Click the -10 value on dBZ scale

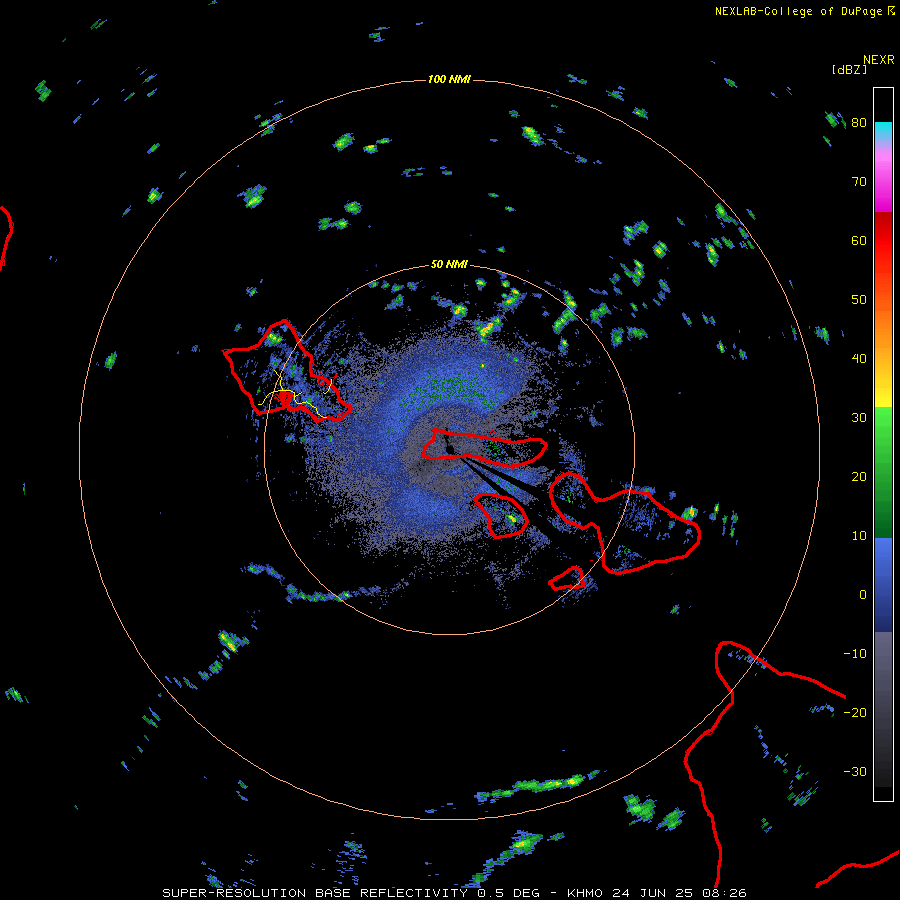(x=855, y=654)
